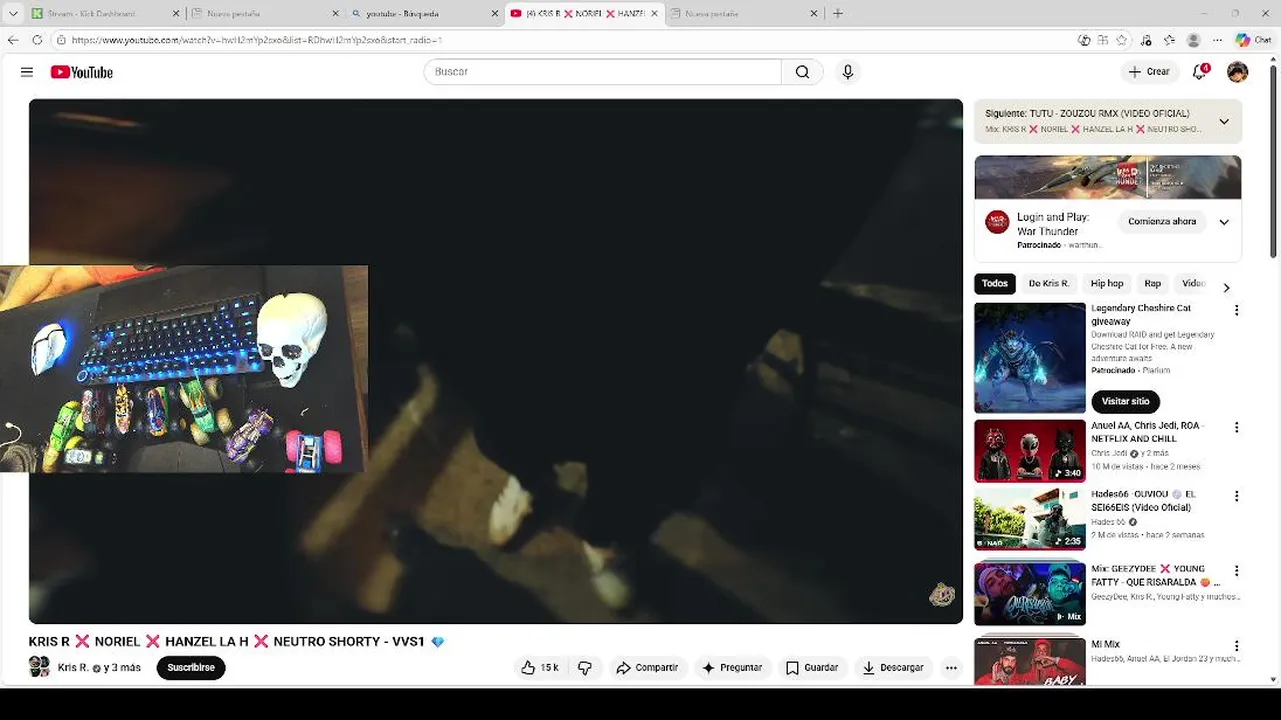Open options for Mi Mix

[1236, 647]
